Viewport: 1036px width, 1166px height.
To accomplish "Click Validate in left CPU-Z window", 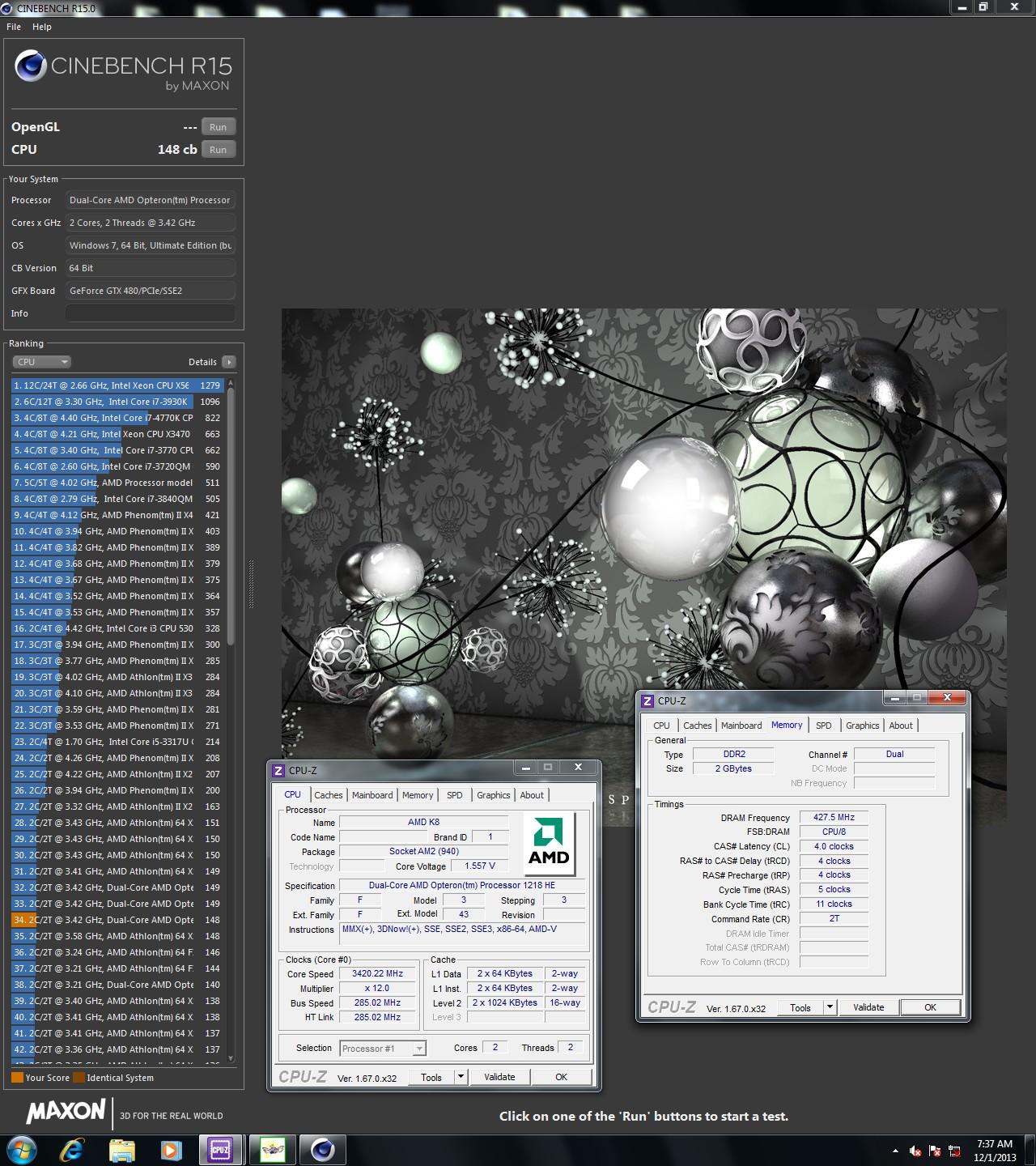I will [x=499, y=1077].
